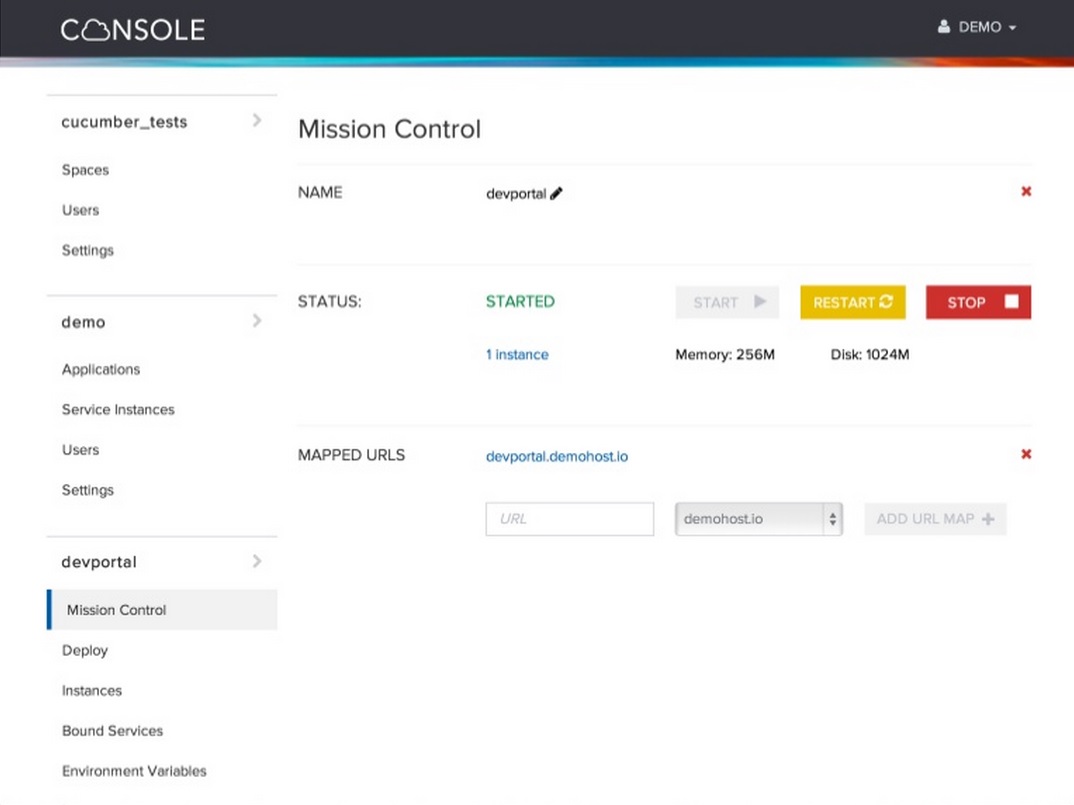
Task: Open Users under cucumber_tests
Action: coord(80,210)
